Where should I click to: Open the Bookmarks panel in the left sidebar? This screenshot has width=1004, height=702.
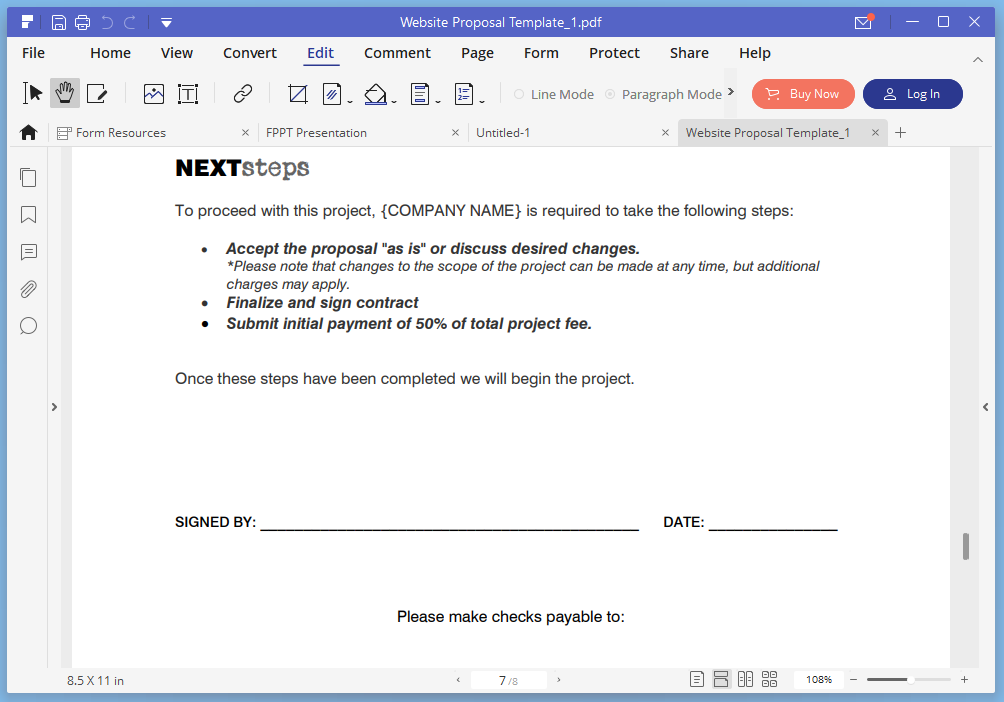click(28, 215)
